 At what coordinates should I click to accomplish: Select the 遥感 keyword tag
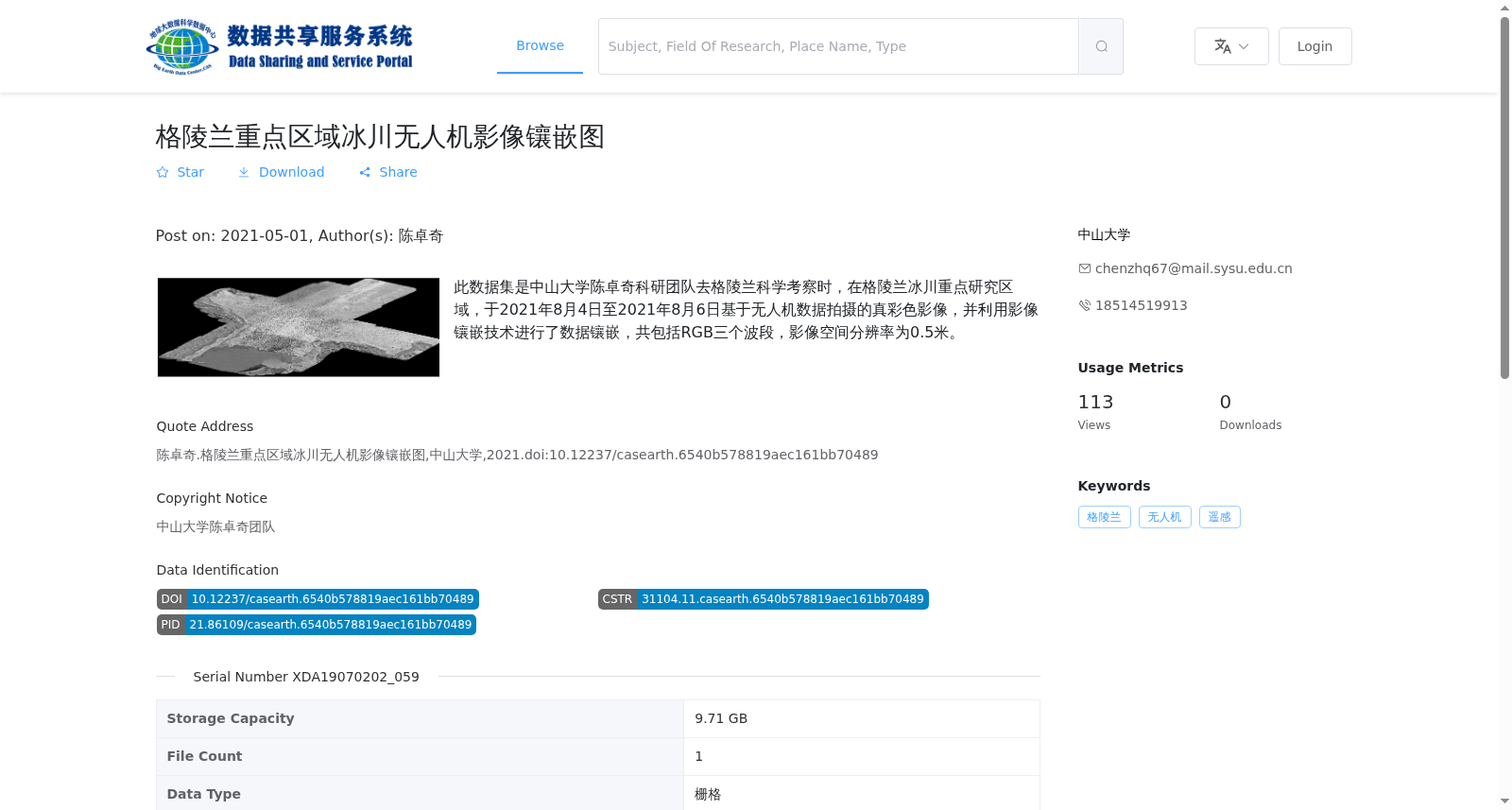[1219, 517]
